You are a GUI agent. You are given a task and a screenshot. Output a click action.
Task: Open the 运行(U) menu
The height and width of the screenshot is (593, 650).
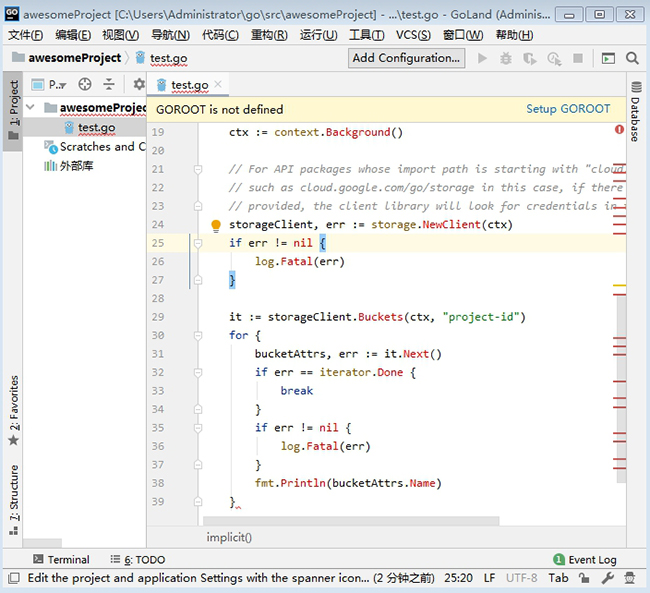pyautogui.click(x=318, y=35)
